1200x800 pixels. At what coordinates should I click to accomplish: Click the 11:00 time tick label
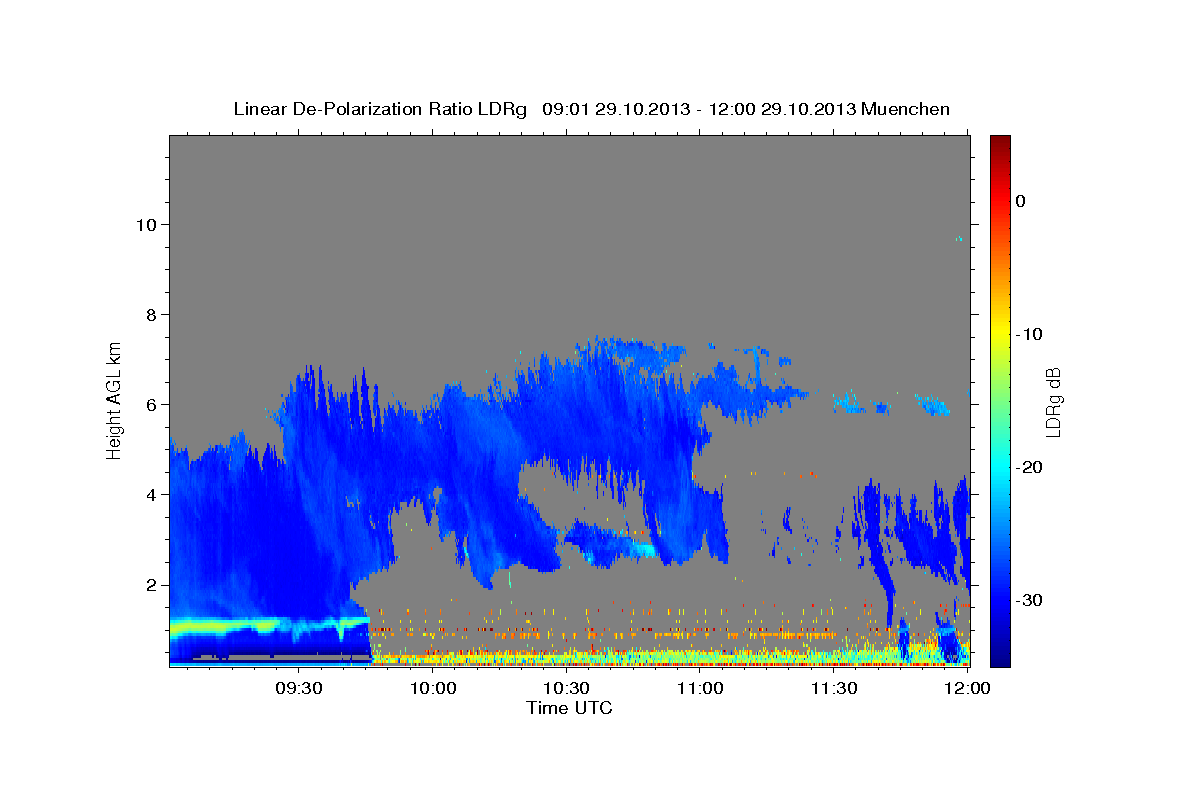pyautogui.click(x=700, y=688)
